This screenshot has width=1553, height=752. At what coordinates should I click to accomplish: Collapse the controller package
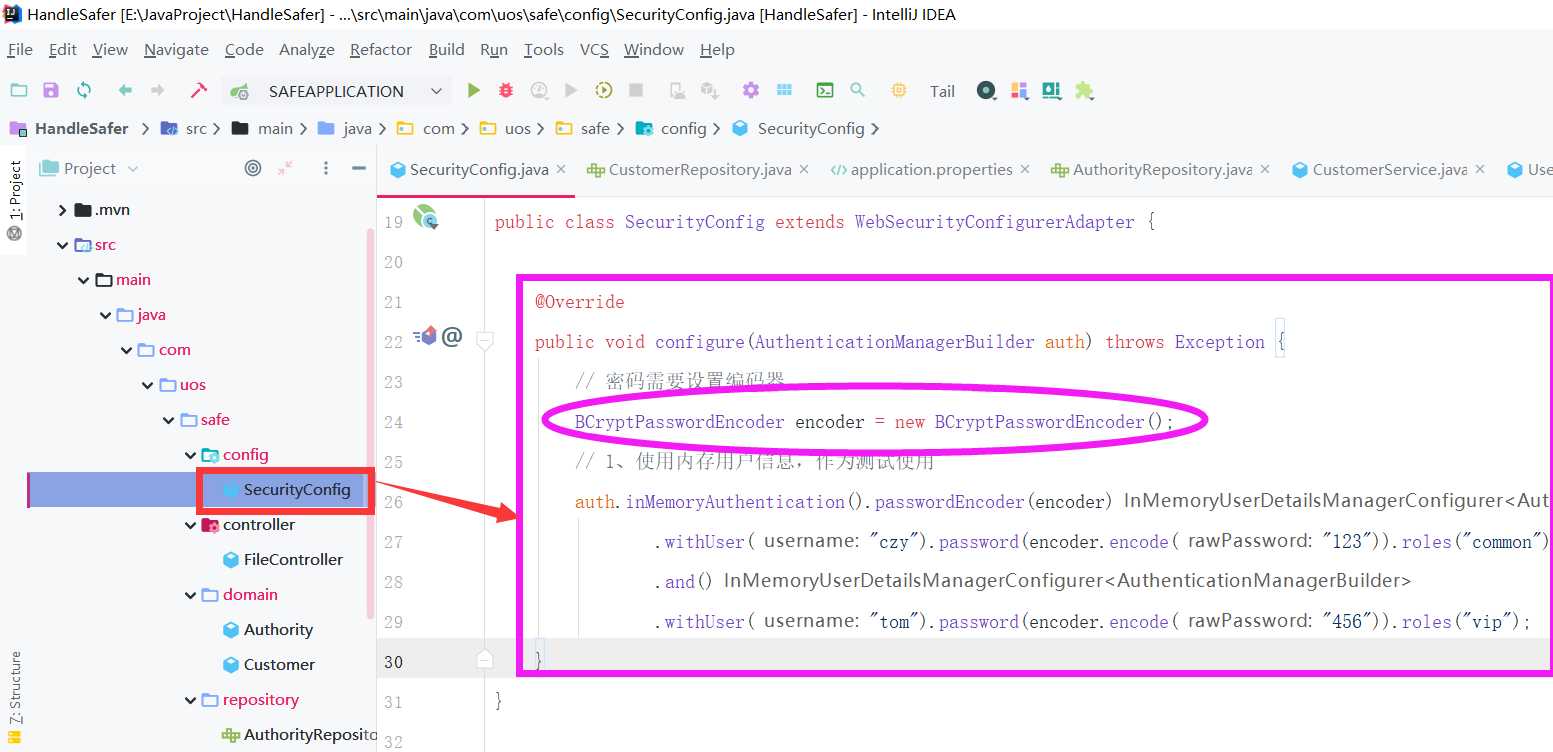[190, 525]
